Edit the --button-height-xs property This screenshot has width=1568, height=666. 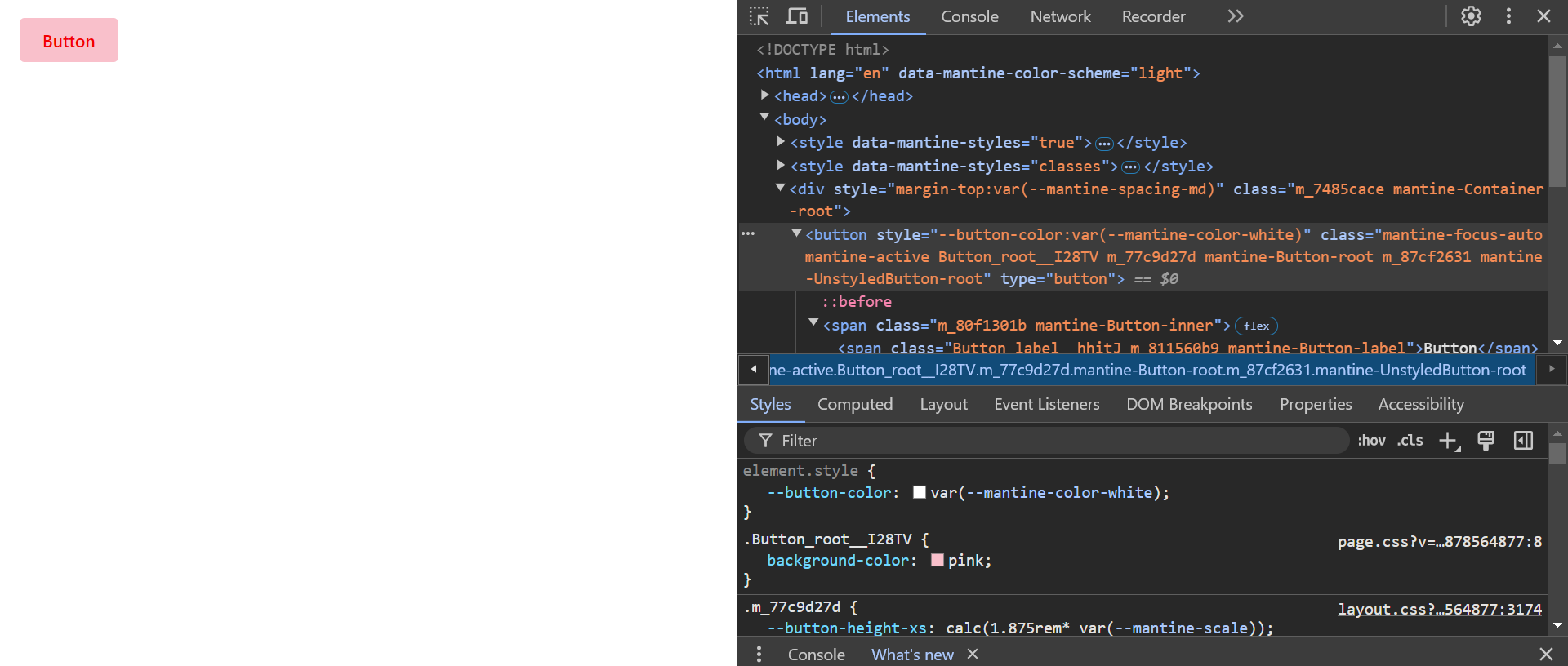coord(847,628)
